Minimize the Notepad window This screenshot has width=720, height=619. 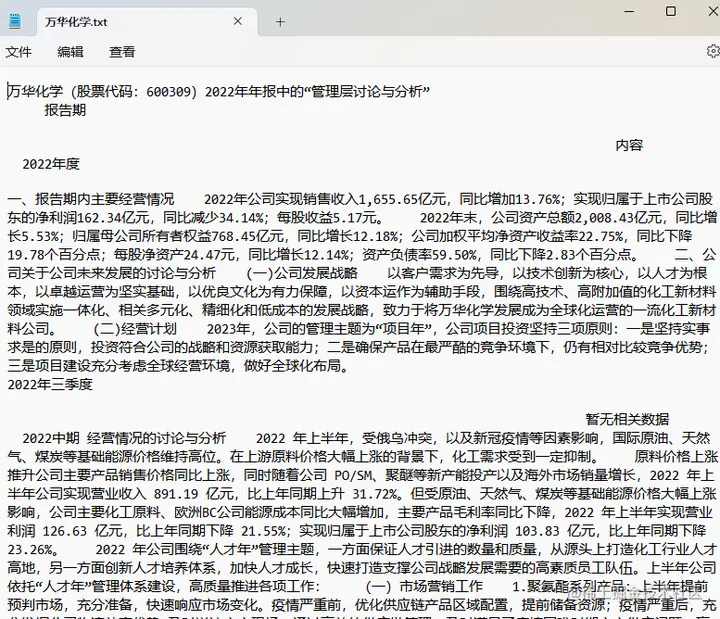(629, 11)
